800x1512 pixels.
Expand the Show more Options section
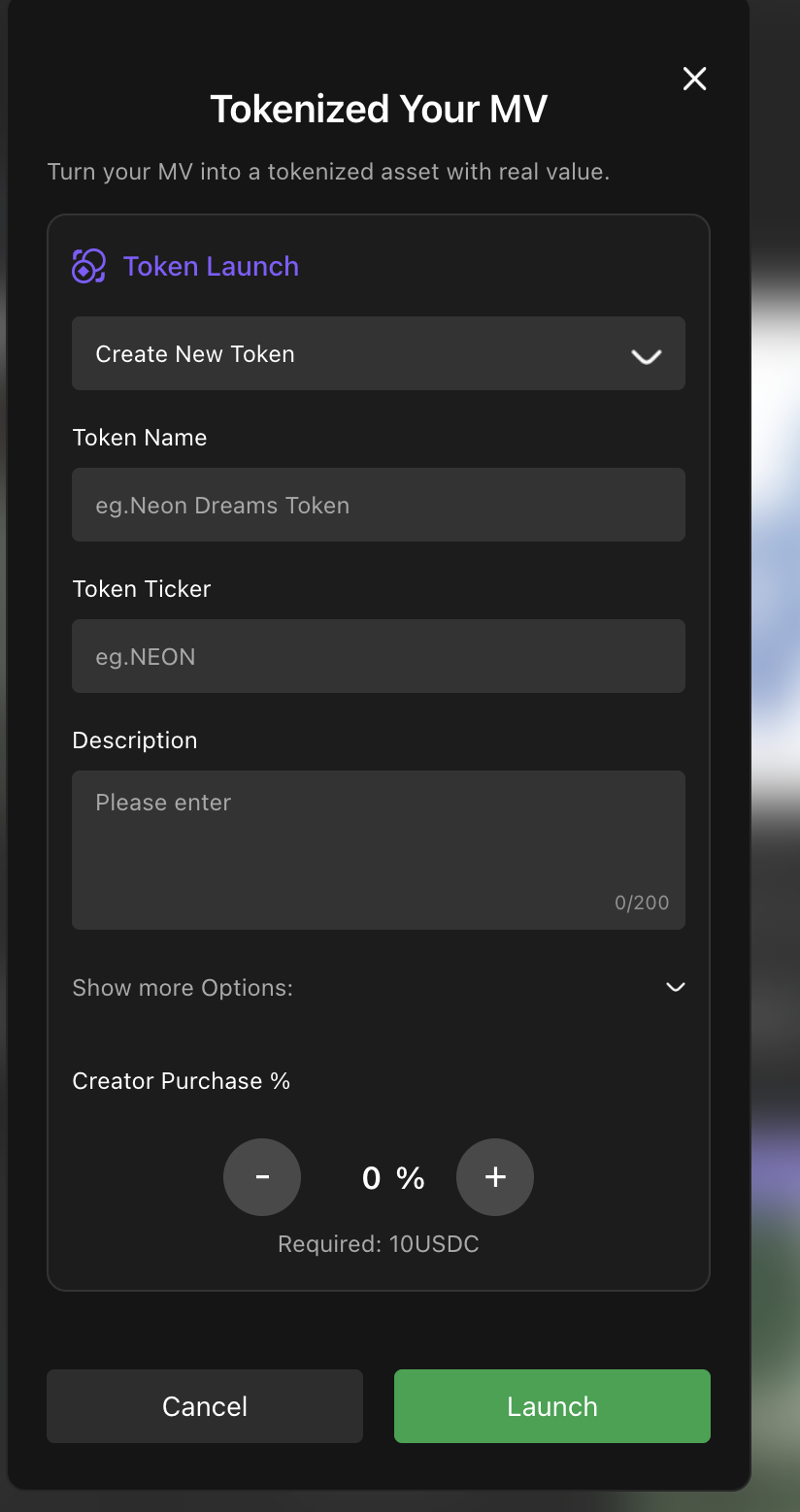tap(183, 988)
